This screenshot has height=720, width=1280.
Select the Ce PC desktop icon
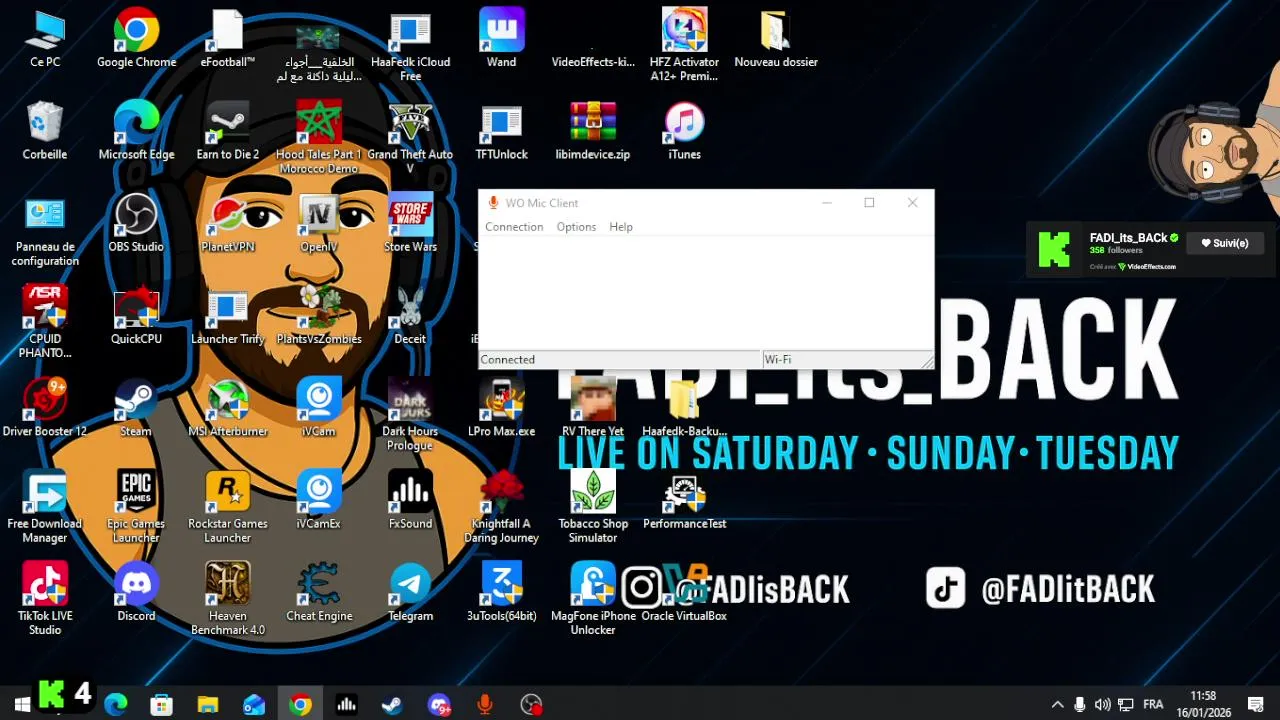click(45, 40)
